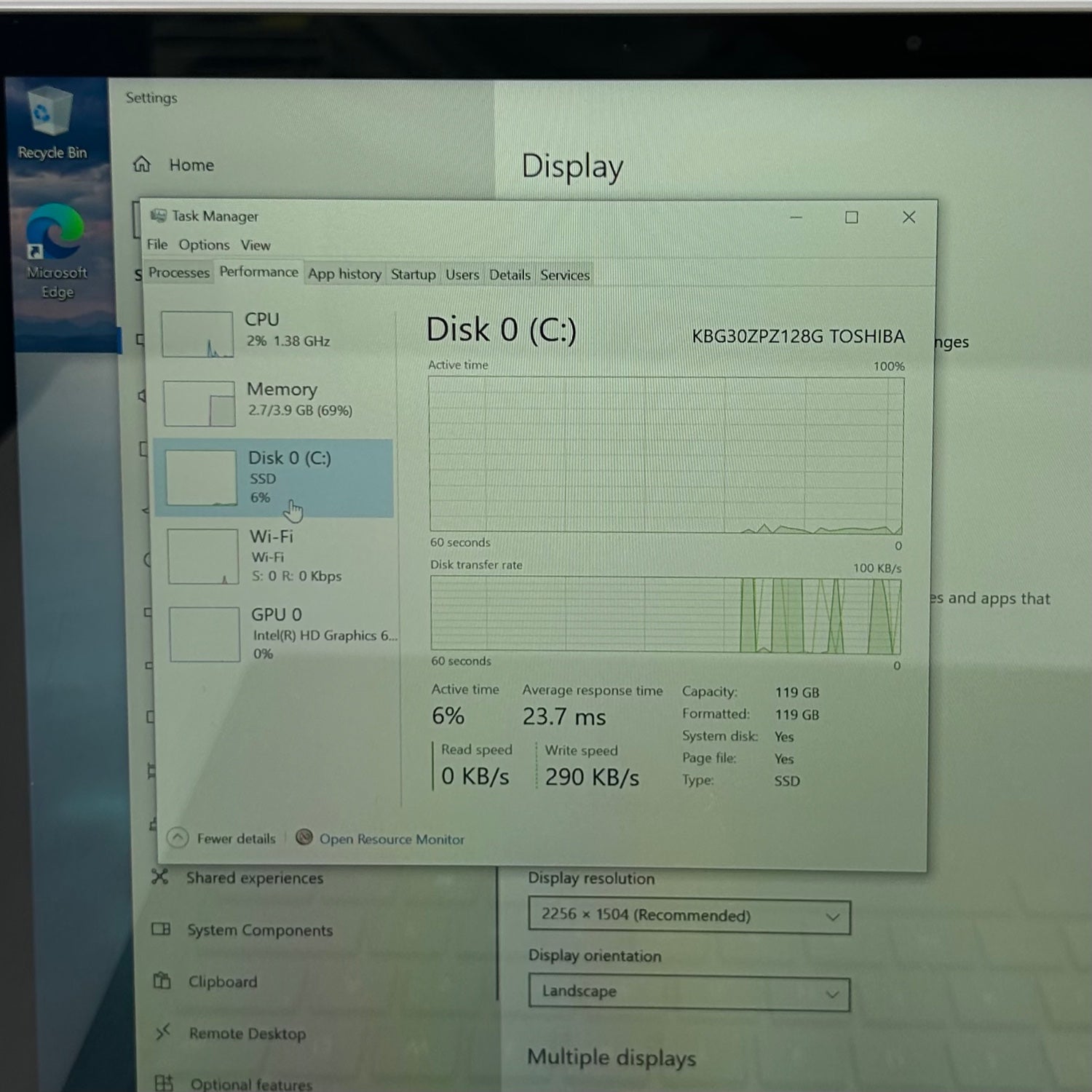Viewport: 1092px width, 1092px height.
Task: Click the Shared experiences sidebar icon
Action: pos(160,877)
